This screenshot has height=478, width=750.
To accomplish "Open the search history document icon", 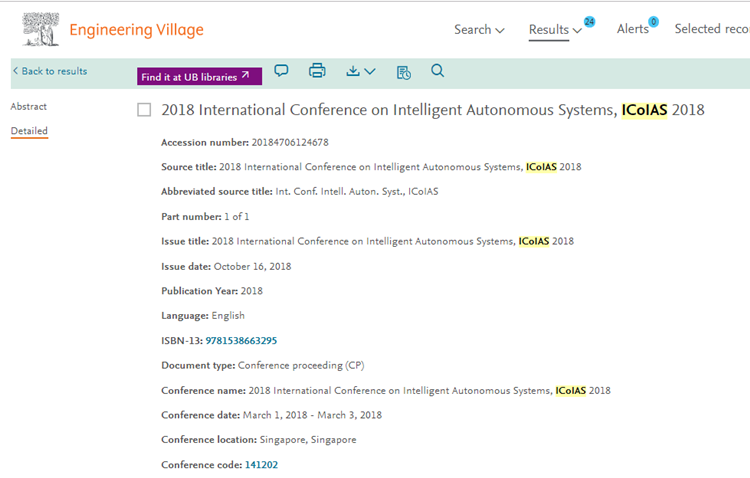I will point(403,72).
